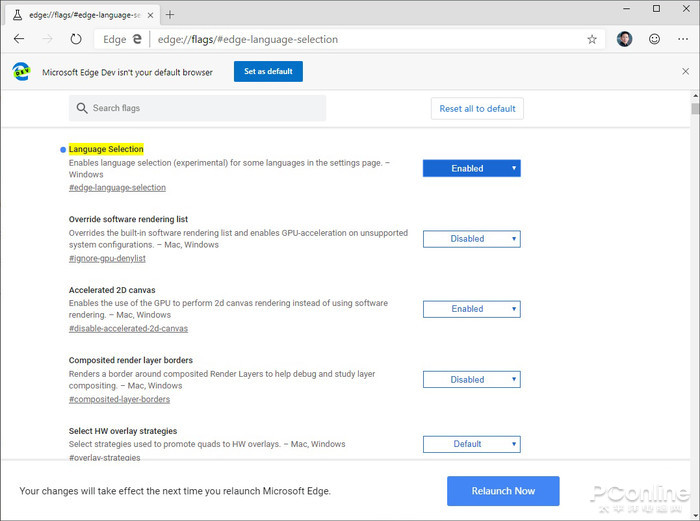Screen dimensions: 700x521
Task: Open the Language Selection Enabled dropdown
Action: pos(471,168)
